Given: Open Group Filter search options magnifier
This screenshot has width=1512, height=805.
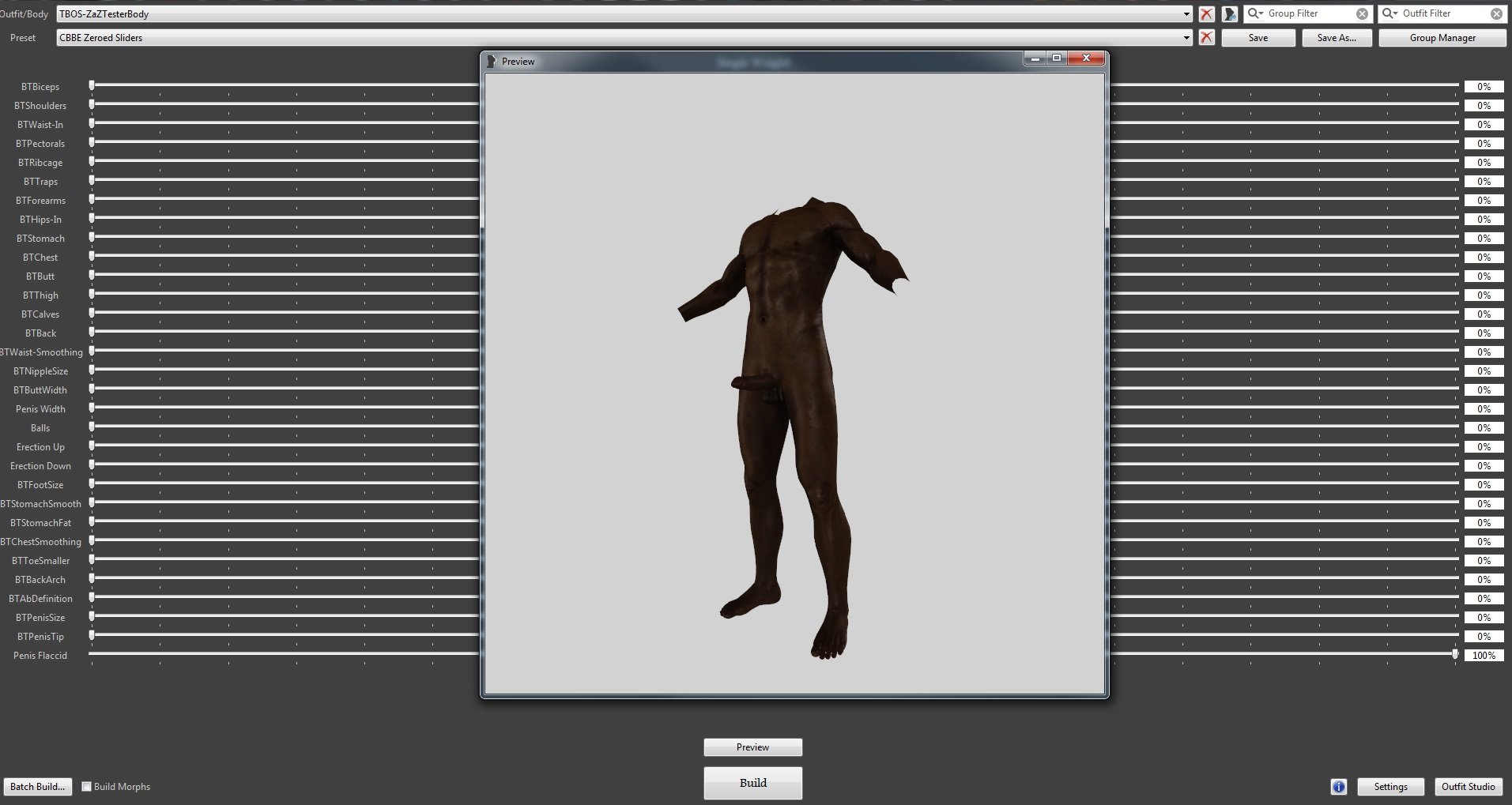Looking at the screenshot, I should [x=1256, y=13].
